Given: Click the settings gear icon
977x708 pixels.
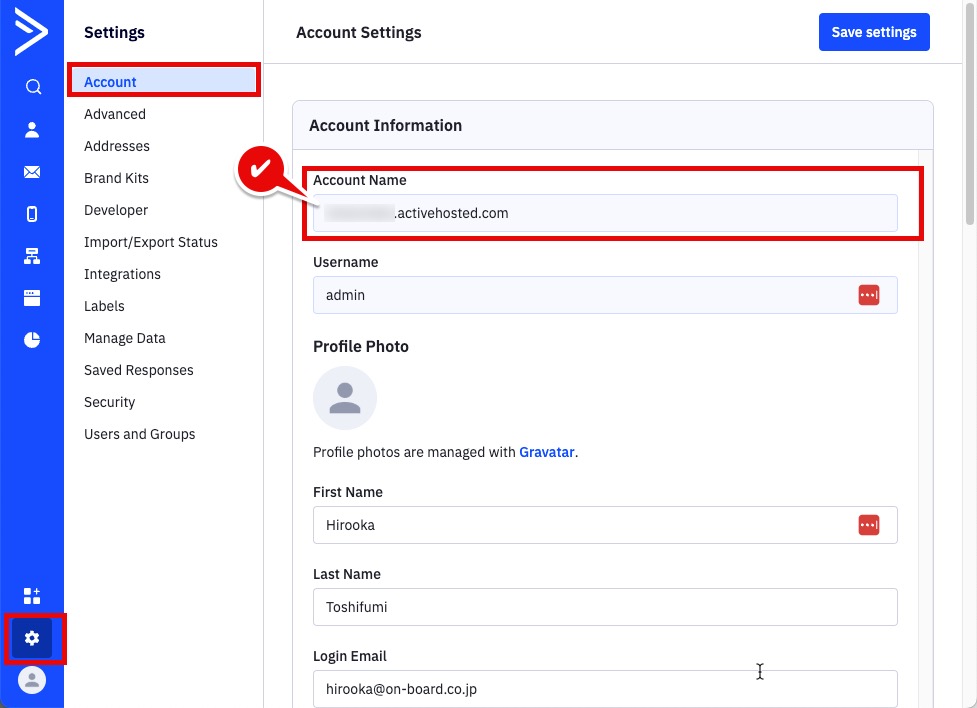Looking at the screenshot, I should (x=32, y=638).
